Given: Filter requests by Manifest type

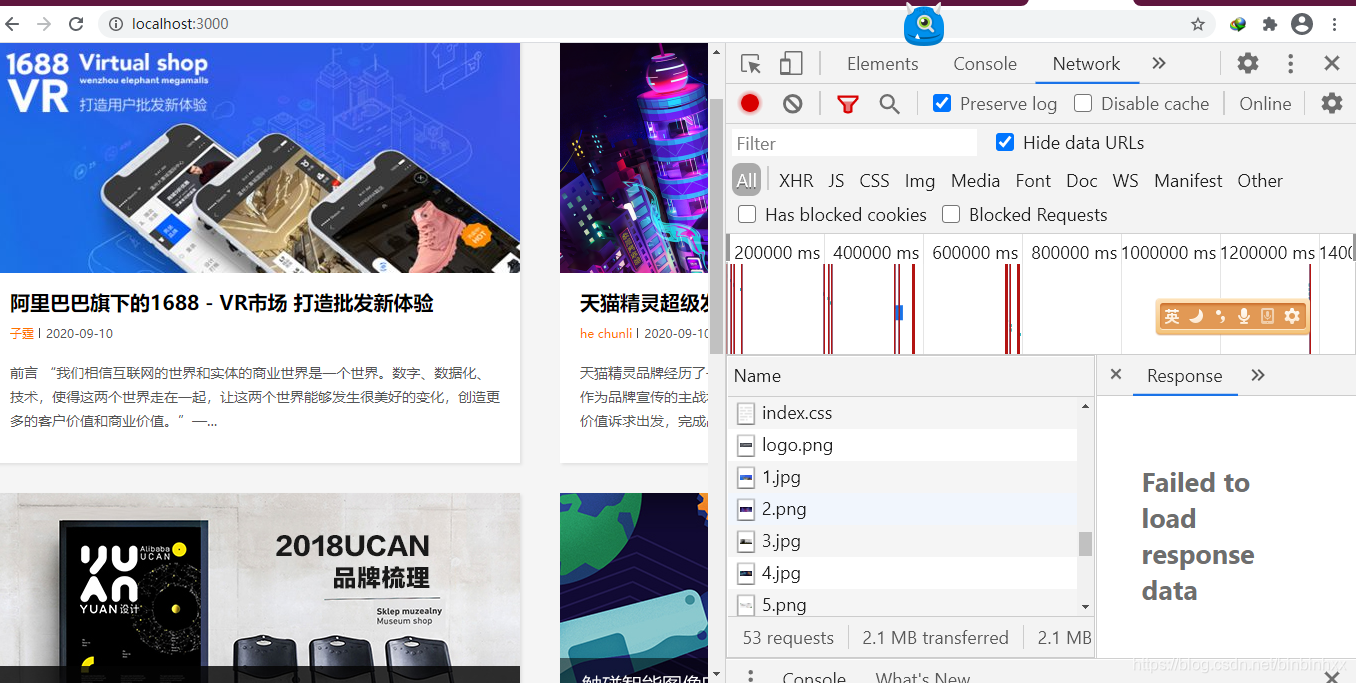Looking at the screenshot, I should [x=1188, y=181].
